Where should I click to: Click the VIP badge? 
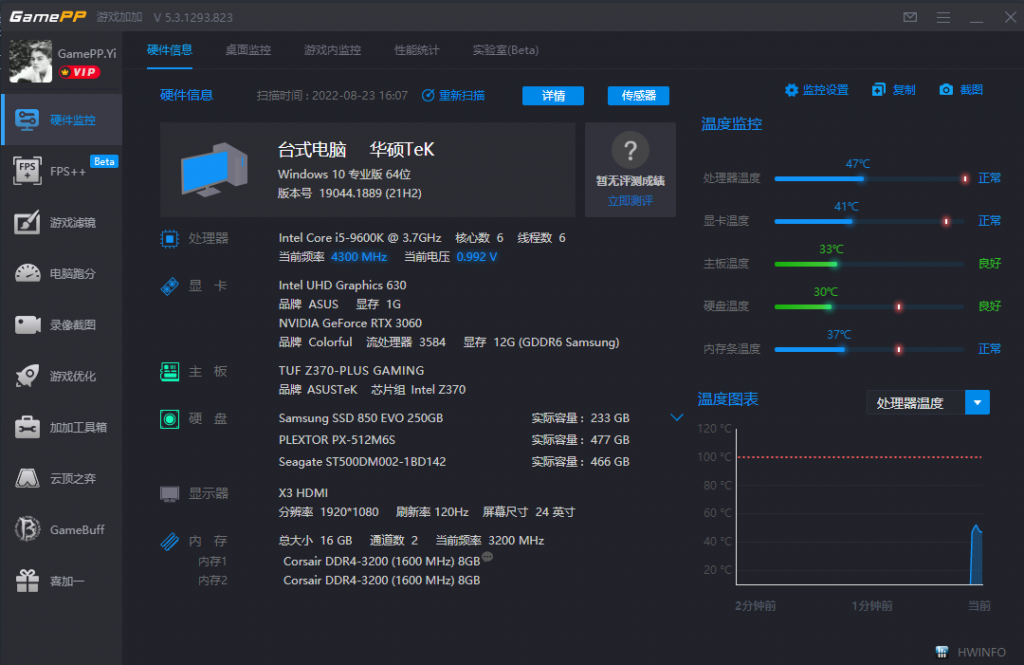pos(80,72)
